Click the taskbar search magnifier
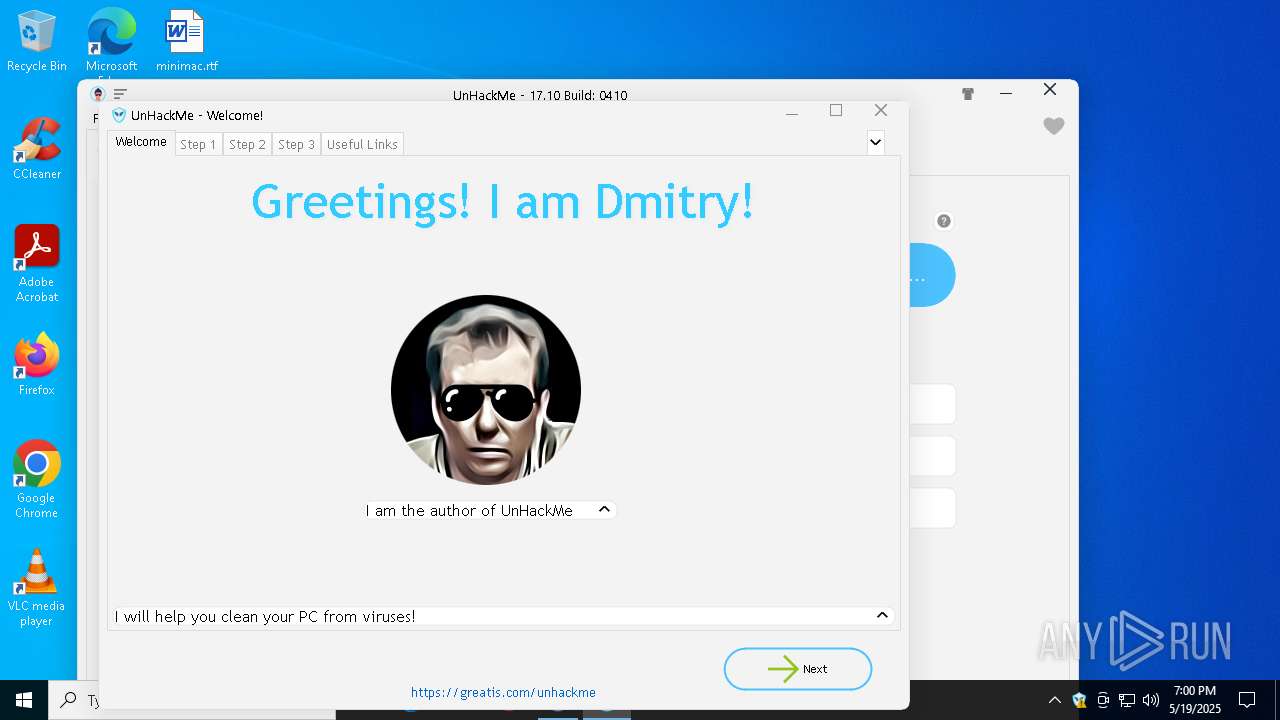 [69, 700]
